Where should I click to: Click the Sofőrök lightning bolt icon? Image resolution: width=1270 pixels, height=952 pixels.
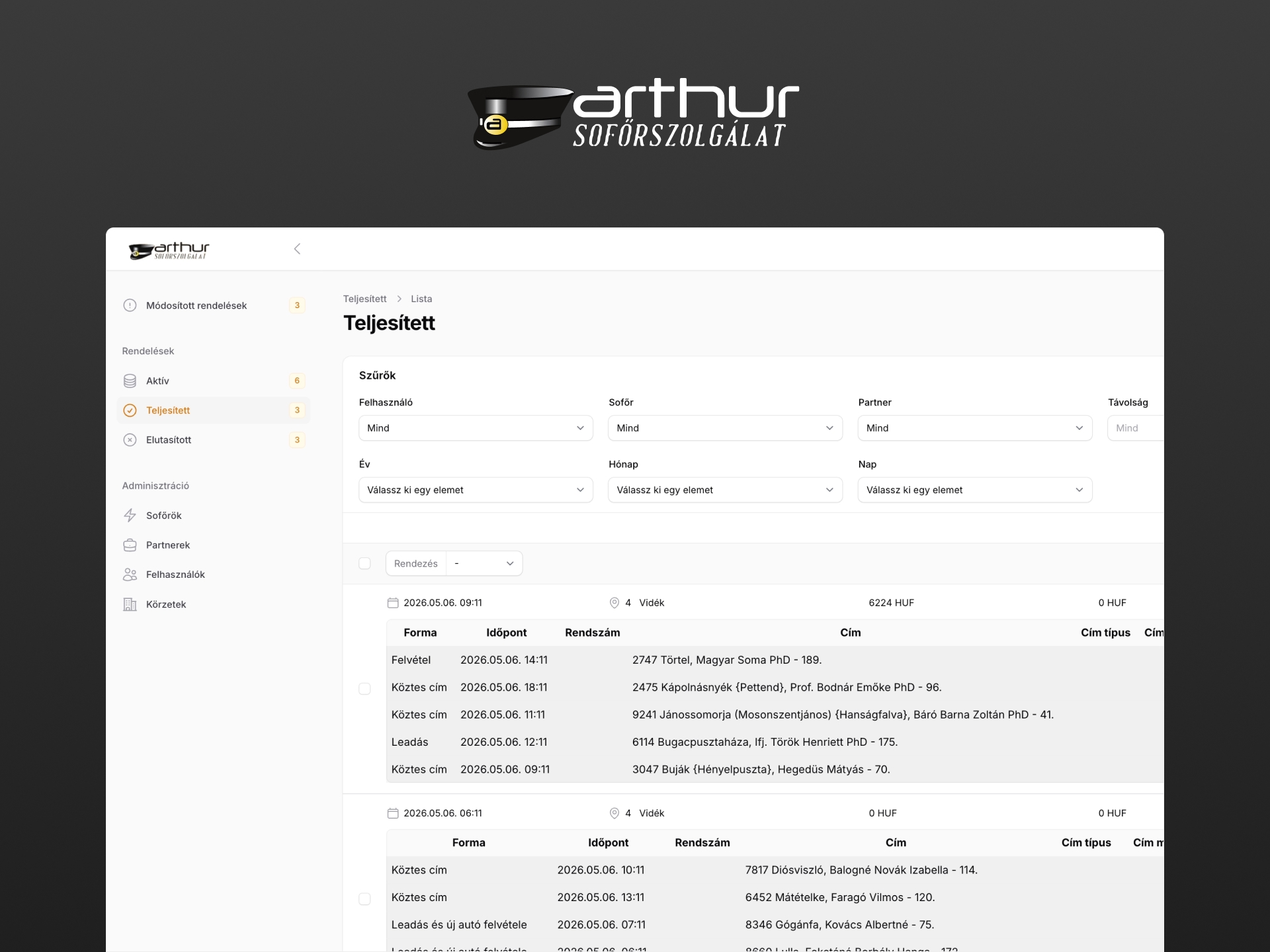130,515
